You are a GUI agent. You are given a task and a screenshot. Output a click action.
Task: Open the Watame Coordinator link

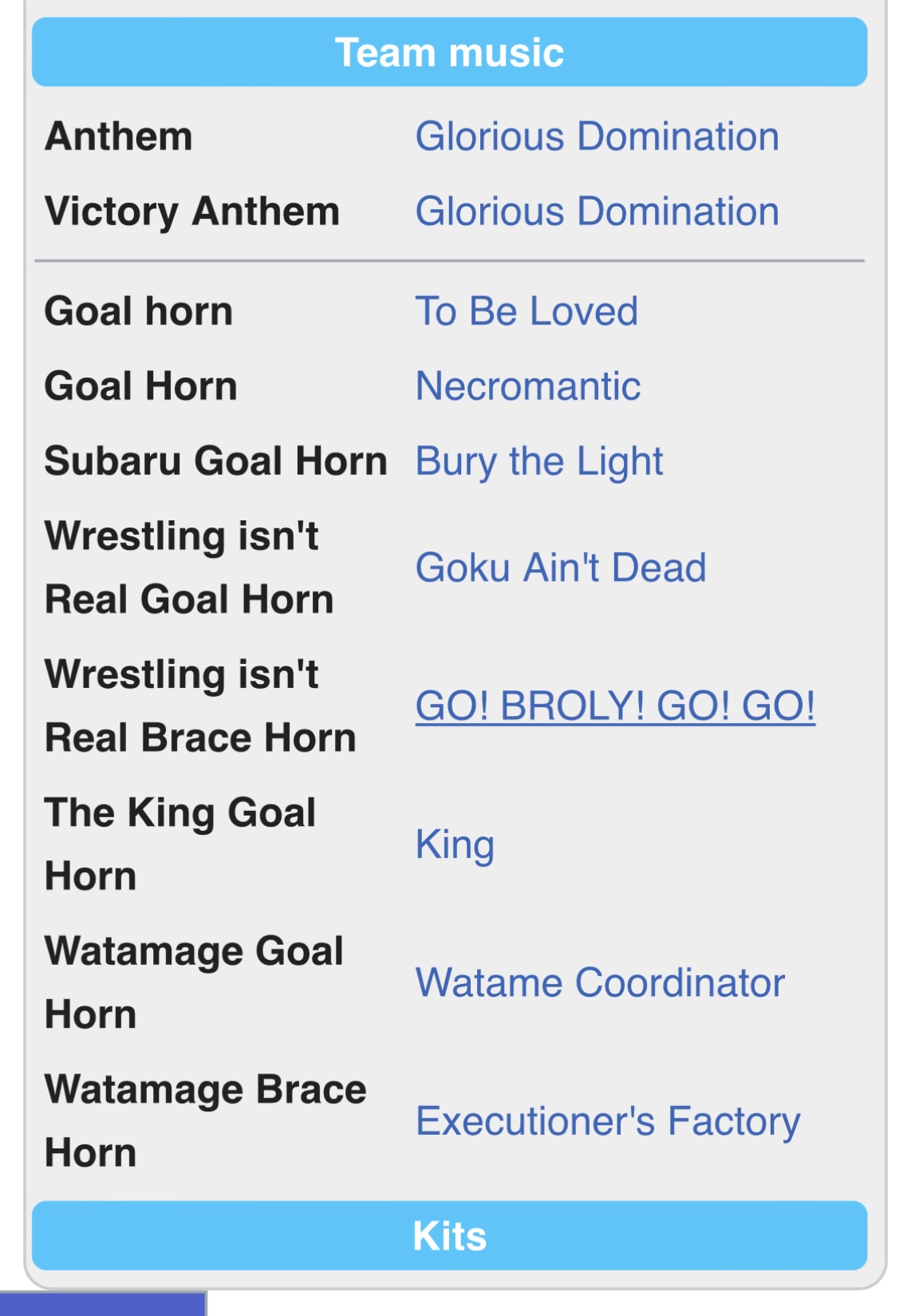pyautogui.click(x=600, y=982)
